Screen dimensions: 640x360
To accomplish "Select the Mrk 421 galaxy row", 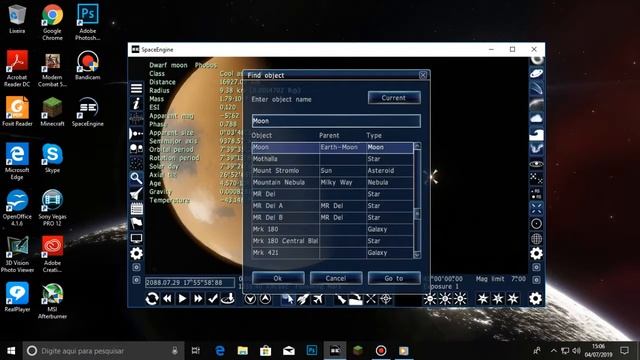I will [x=332, y=253].
